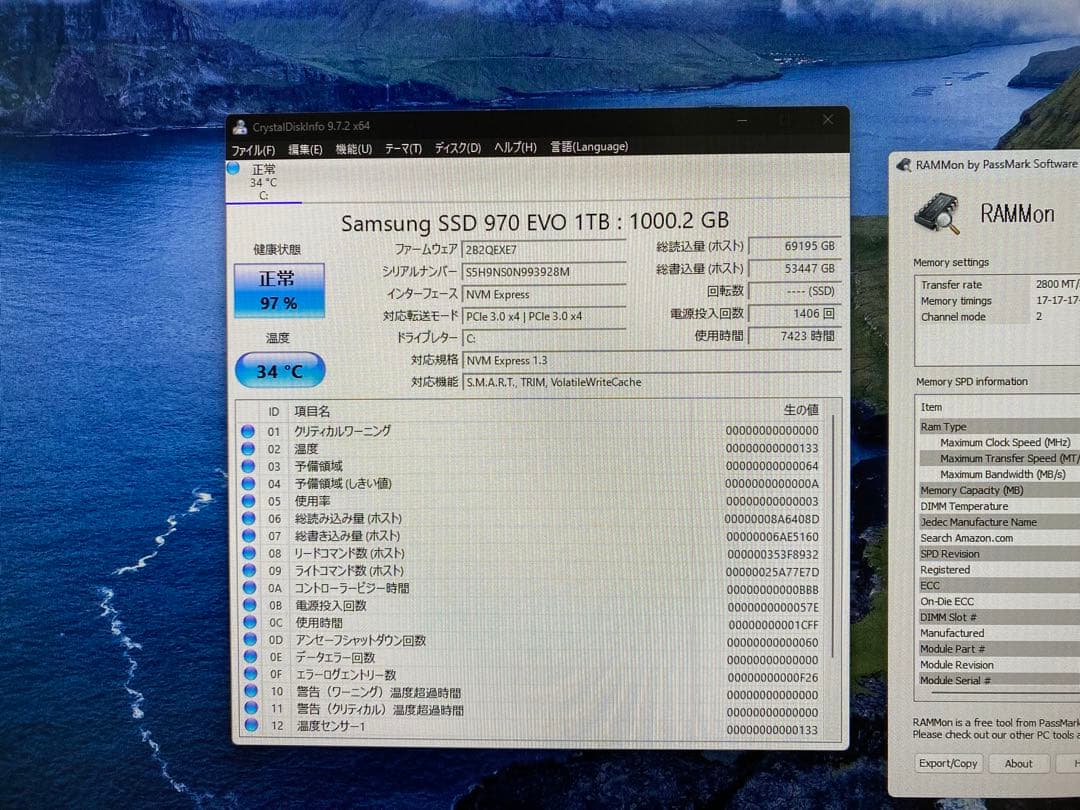1080x810 pixels.
Task: Click the status icon for ID 12 温度センサー1
Action: 251,725
